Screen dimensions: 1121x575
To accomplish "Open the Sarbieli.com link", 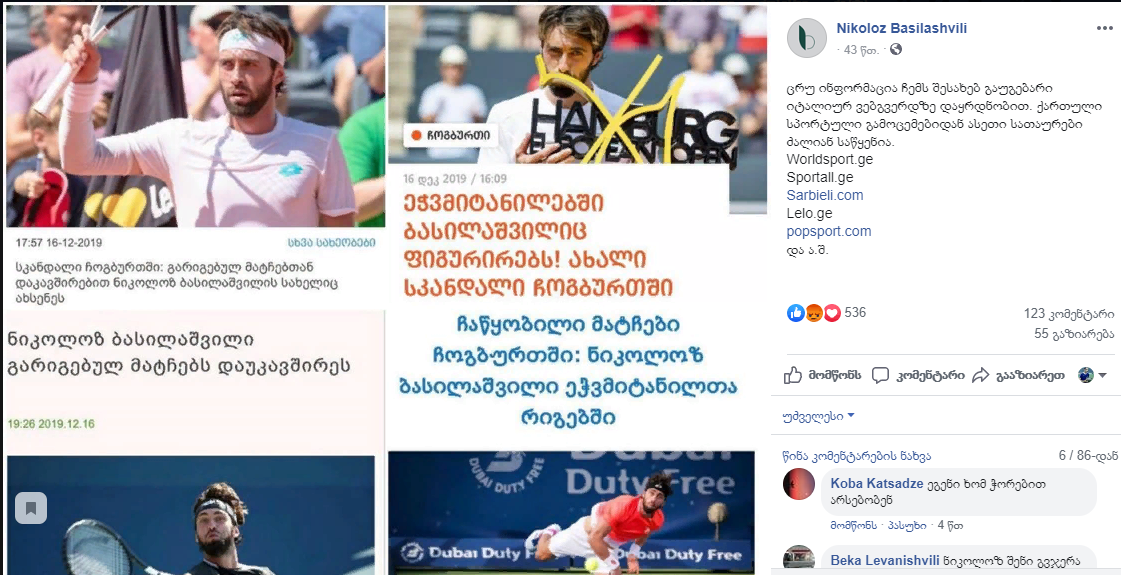I will (824, 195).
